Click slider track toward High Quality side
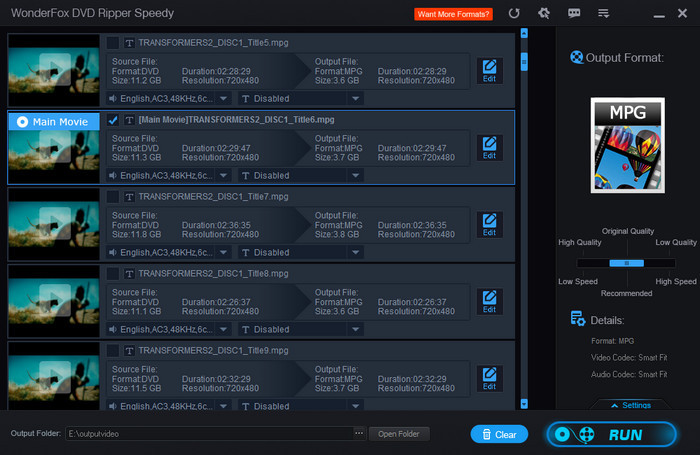Image resolution: width=700 pixels, height=455 pixels. pyautogui.click(x=593, y=263)
